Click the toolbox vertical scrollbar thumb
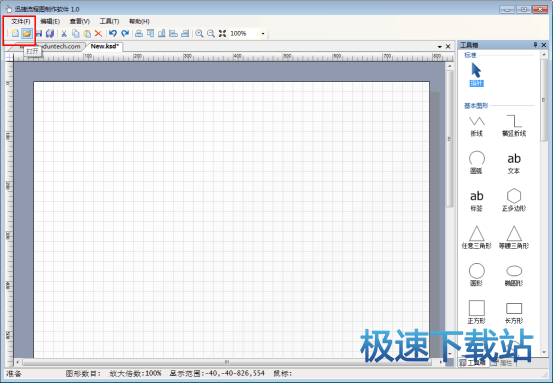The height and width of the screenshot is (383, 554). coord(543,100)
